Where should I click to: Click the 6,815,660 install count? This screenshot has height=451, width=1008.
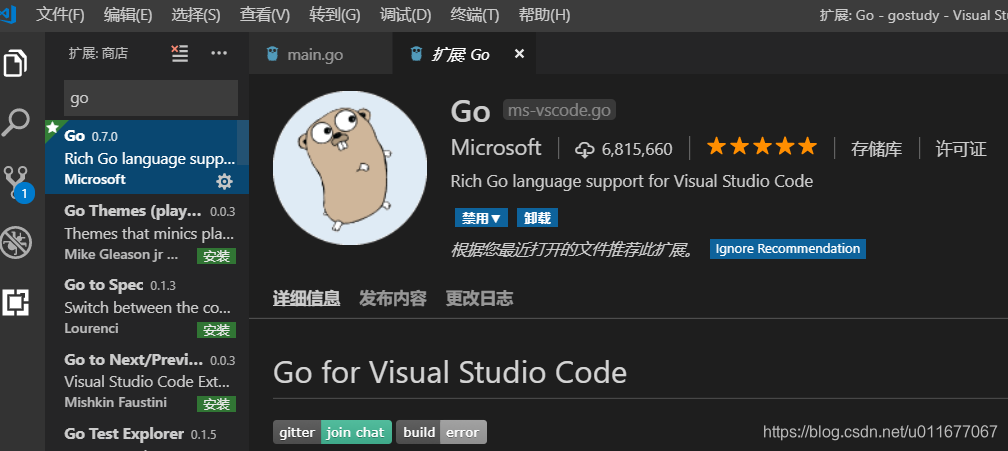coord(636,150)
